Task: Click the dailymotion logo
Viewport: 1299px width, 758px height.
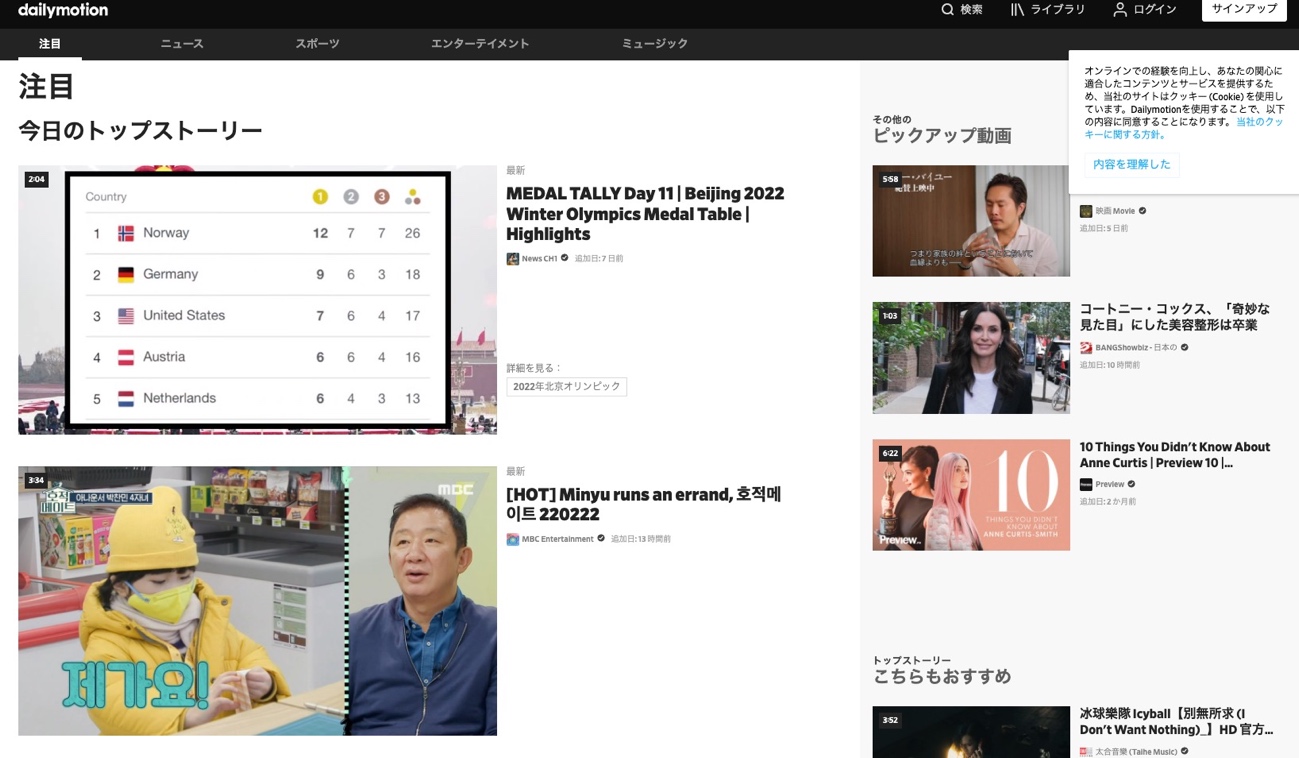Action: click(x=63, y=10)
